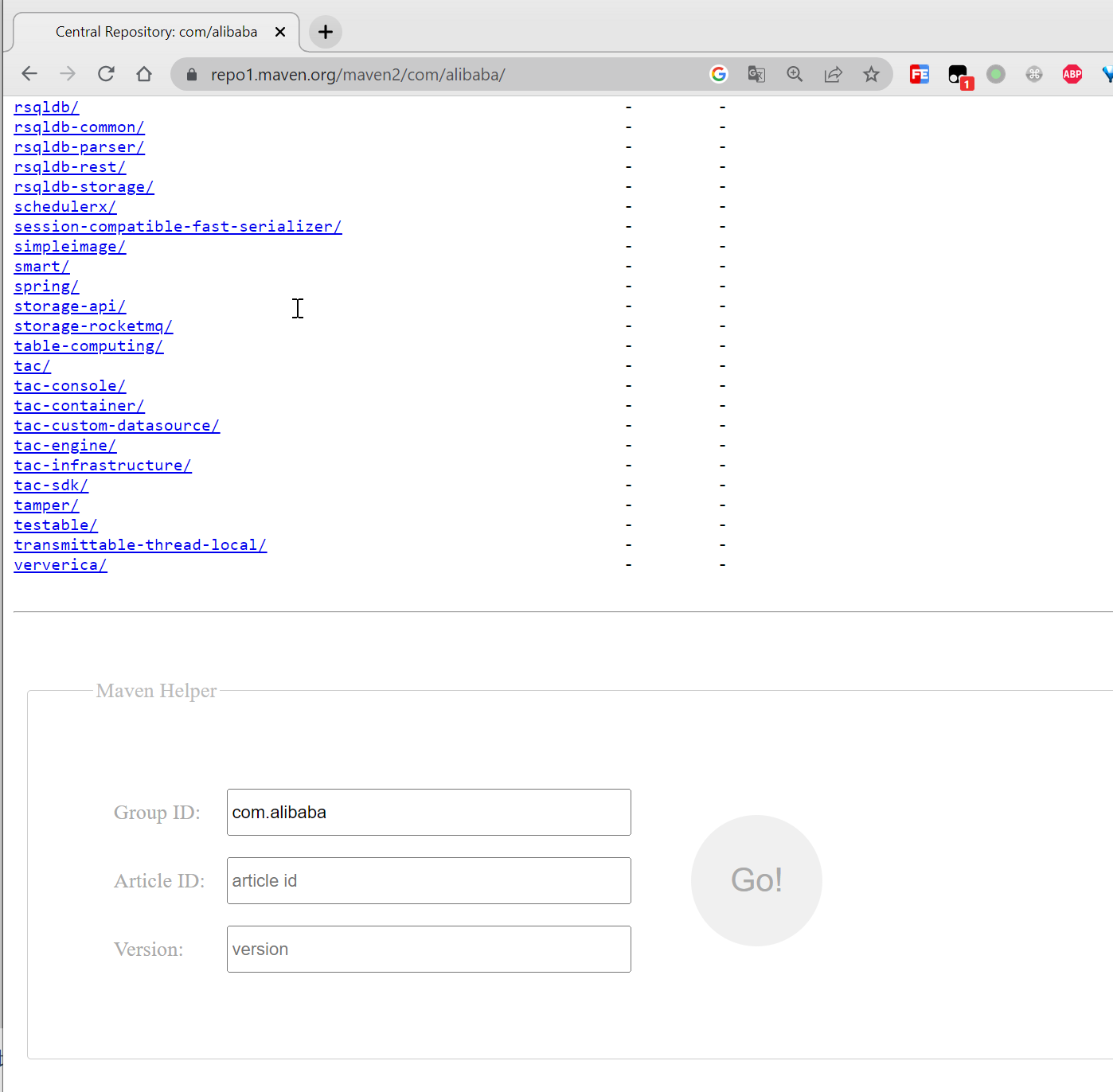Screen dimensions: 1113x1092
Task: Select the Central Repository: com/alibaba tab
Action: pos(156,32)
